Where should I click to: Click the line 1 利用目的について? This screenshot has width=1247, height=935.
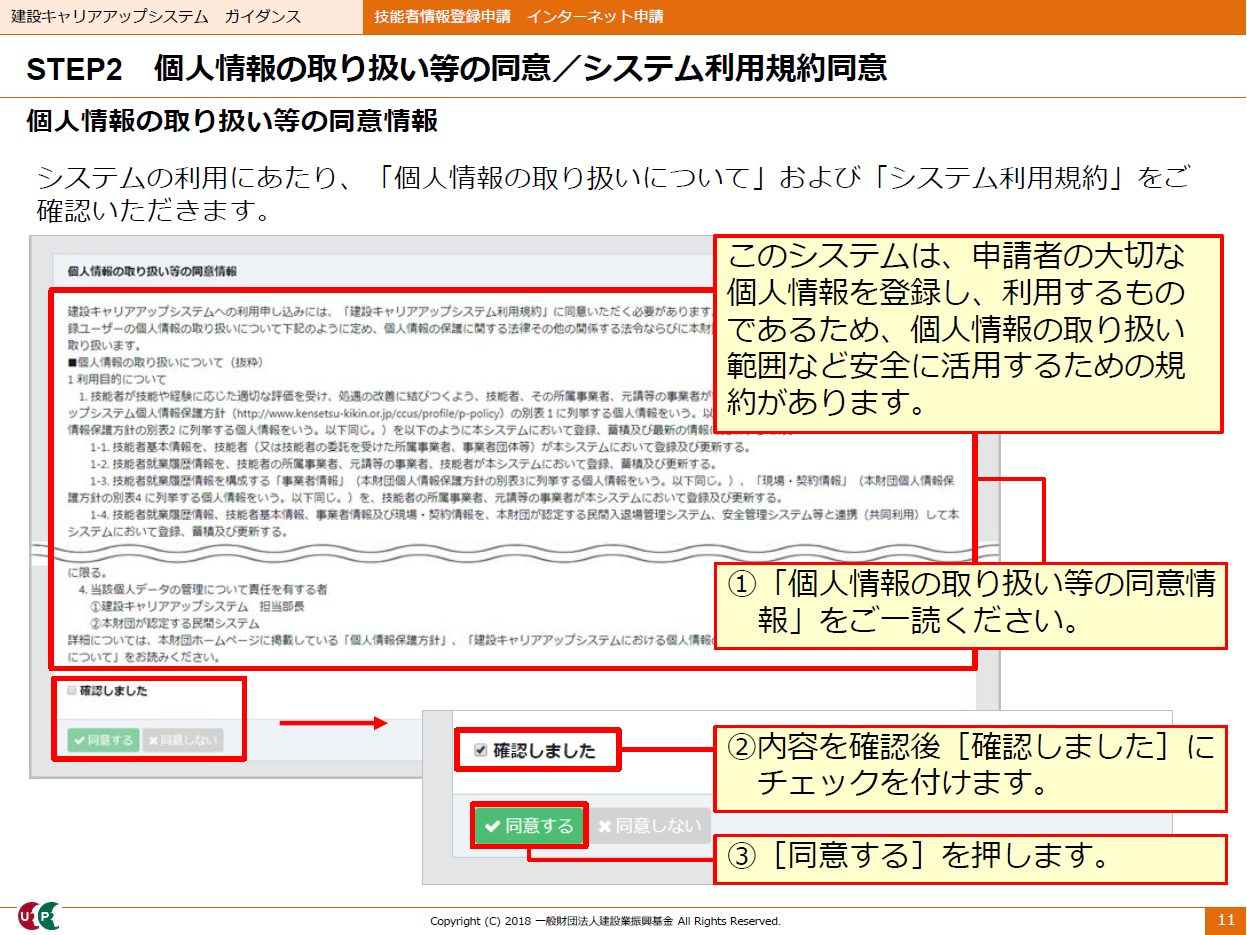(118, 379)
